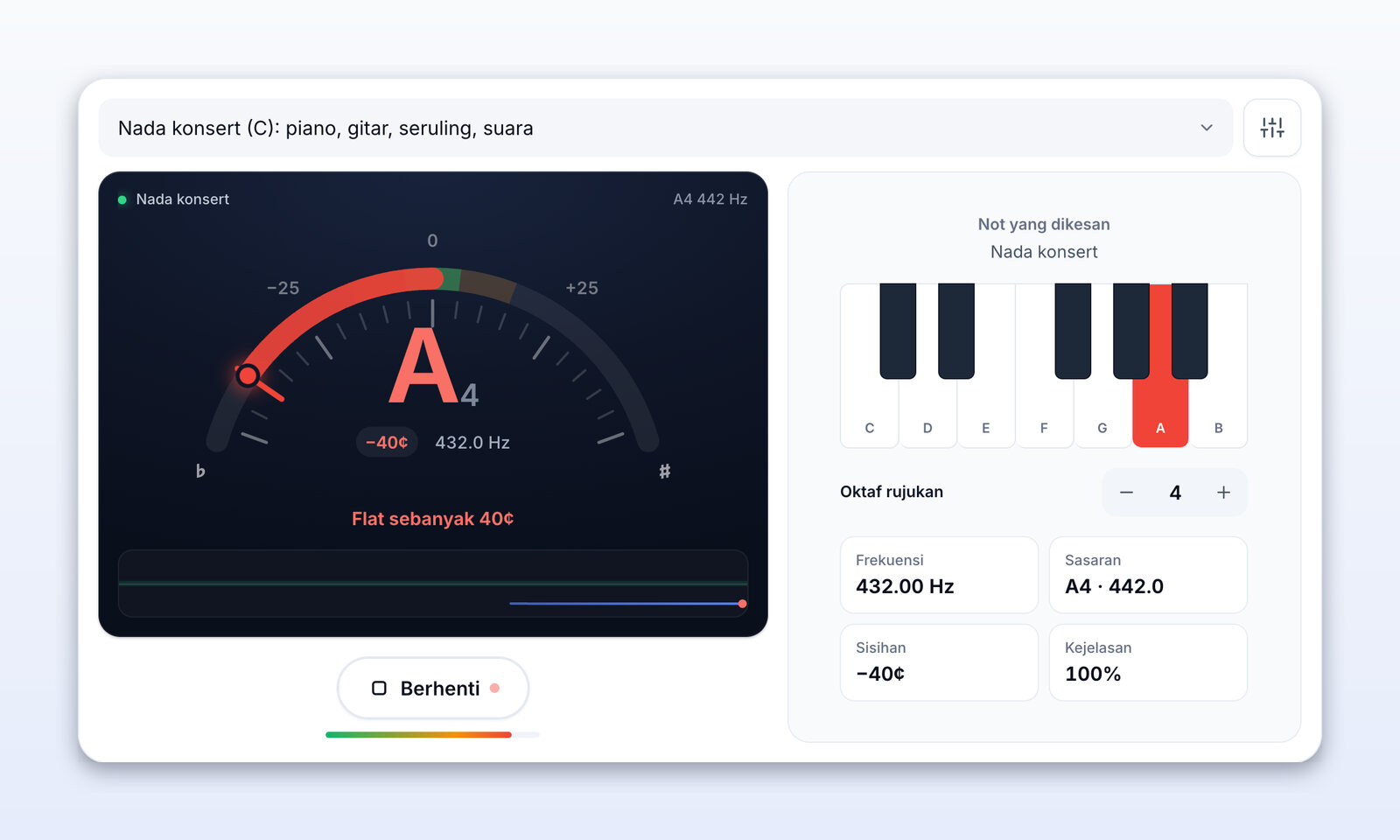Image resolution: width=1400 pixels, height=840 pixels.
Task: Expand the Nada konsert instrument dropdown
Action: pyautogui.click(x=665, y=128)
